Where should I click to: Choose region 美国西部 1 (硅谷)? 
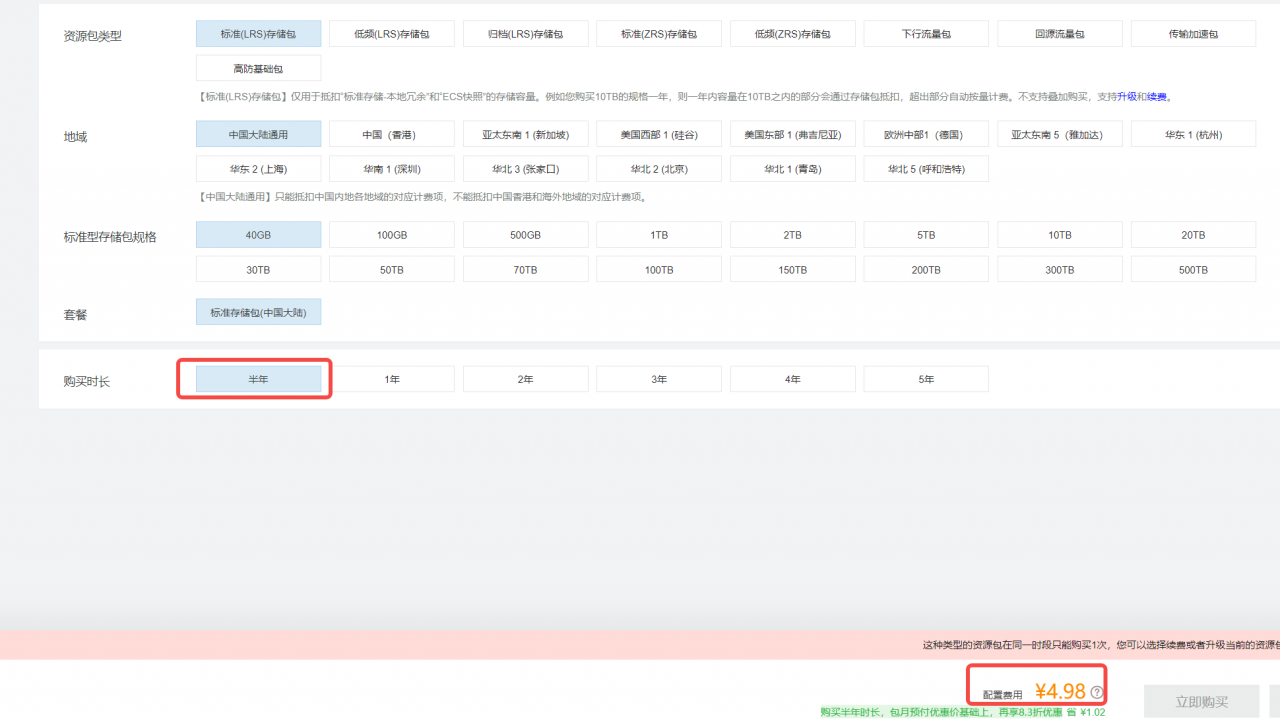coord(659,134)
